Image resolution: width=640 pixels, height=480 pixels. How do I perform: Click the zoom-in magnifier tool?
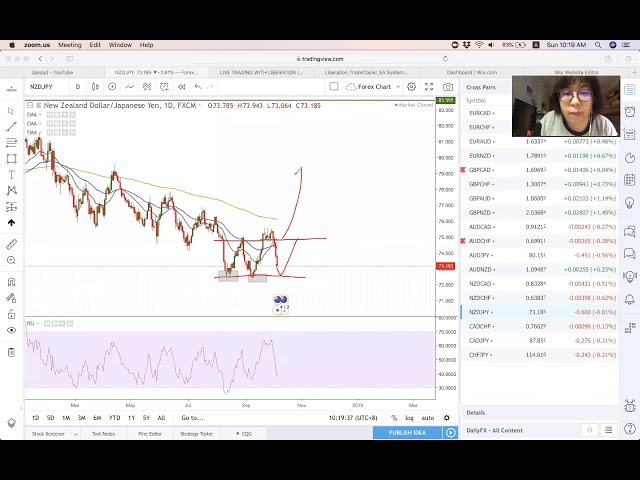(11, 260)
